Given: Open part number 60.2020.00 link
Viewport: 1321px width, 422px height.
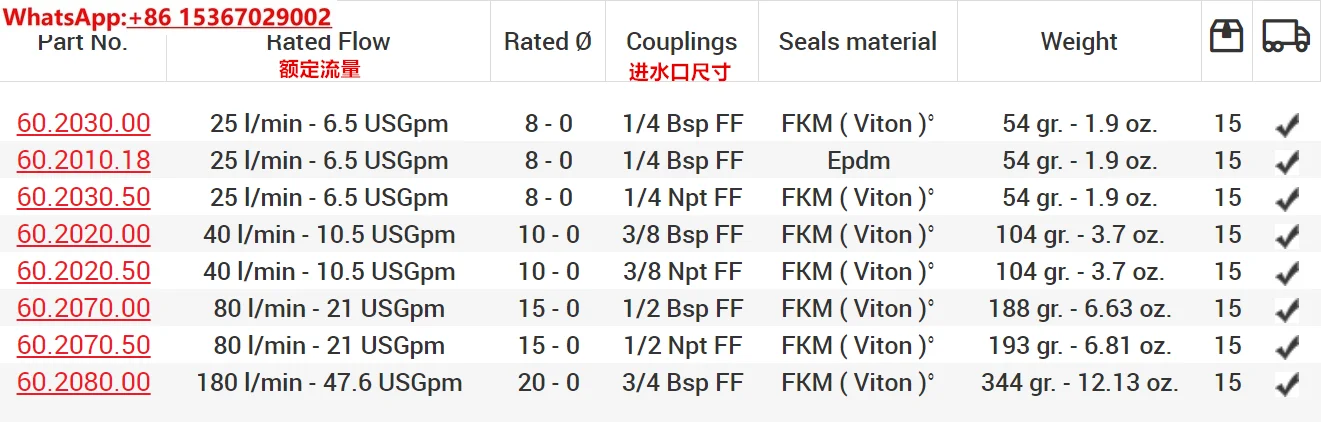Looking at the screenshot, I should (84, 235).
